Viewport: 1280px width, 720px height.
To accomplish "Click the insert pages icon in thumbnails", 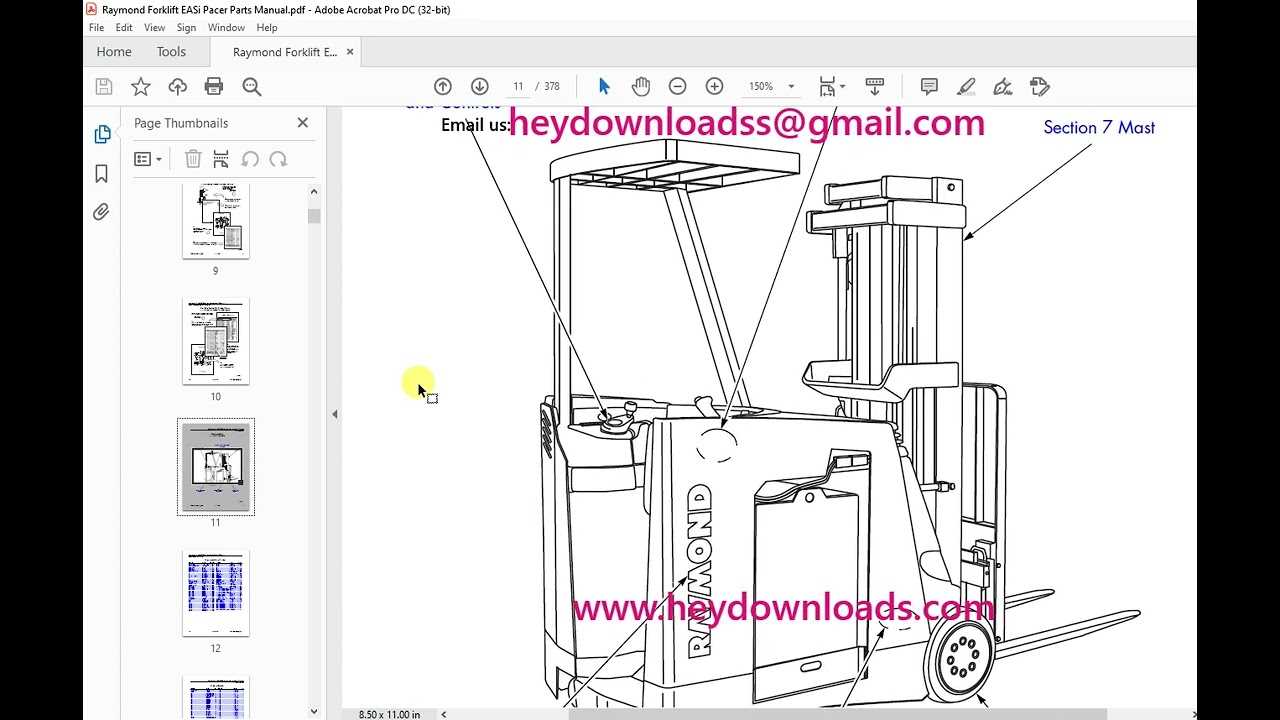I will (221, 159).
